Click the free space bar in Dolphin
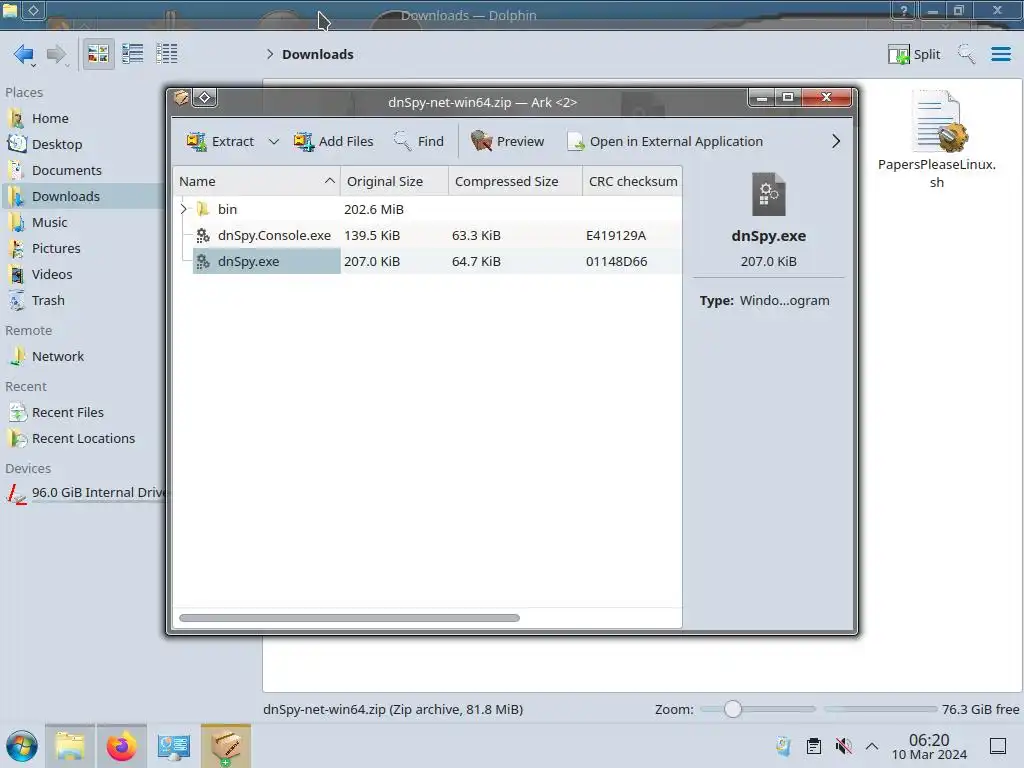Viewport: 1024px width, 768px height. (880, 709)
